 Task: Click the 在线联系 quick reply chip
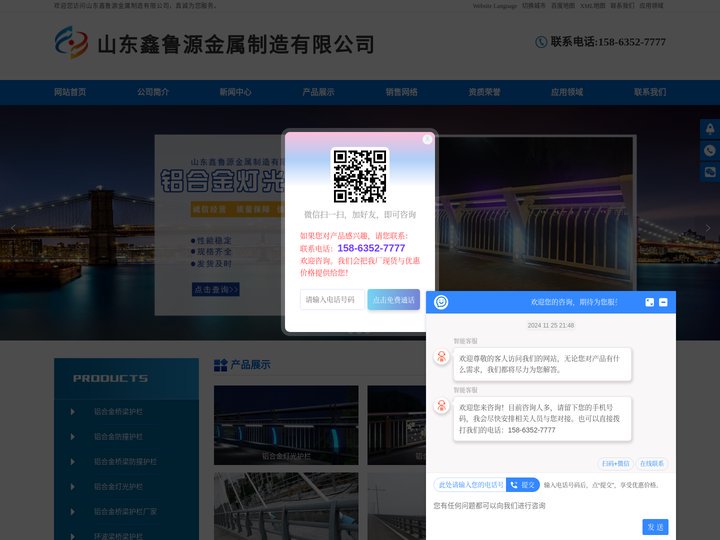click(652, 463)
